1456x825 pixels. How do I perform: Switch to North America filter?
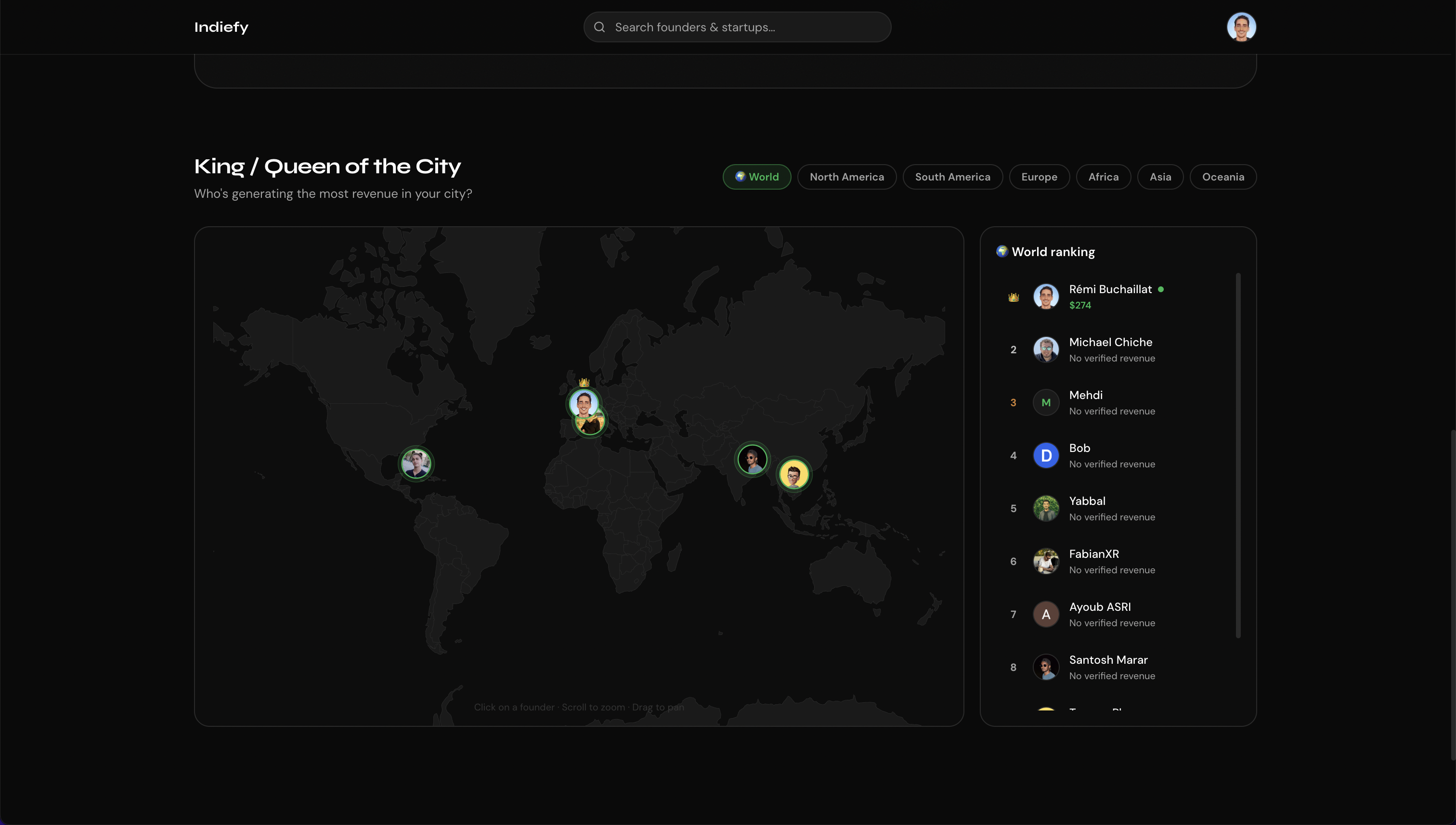click(x=846, y=177)
